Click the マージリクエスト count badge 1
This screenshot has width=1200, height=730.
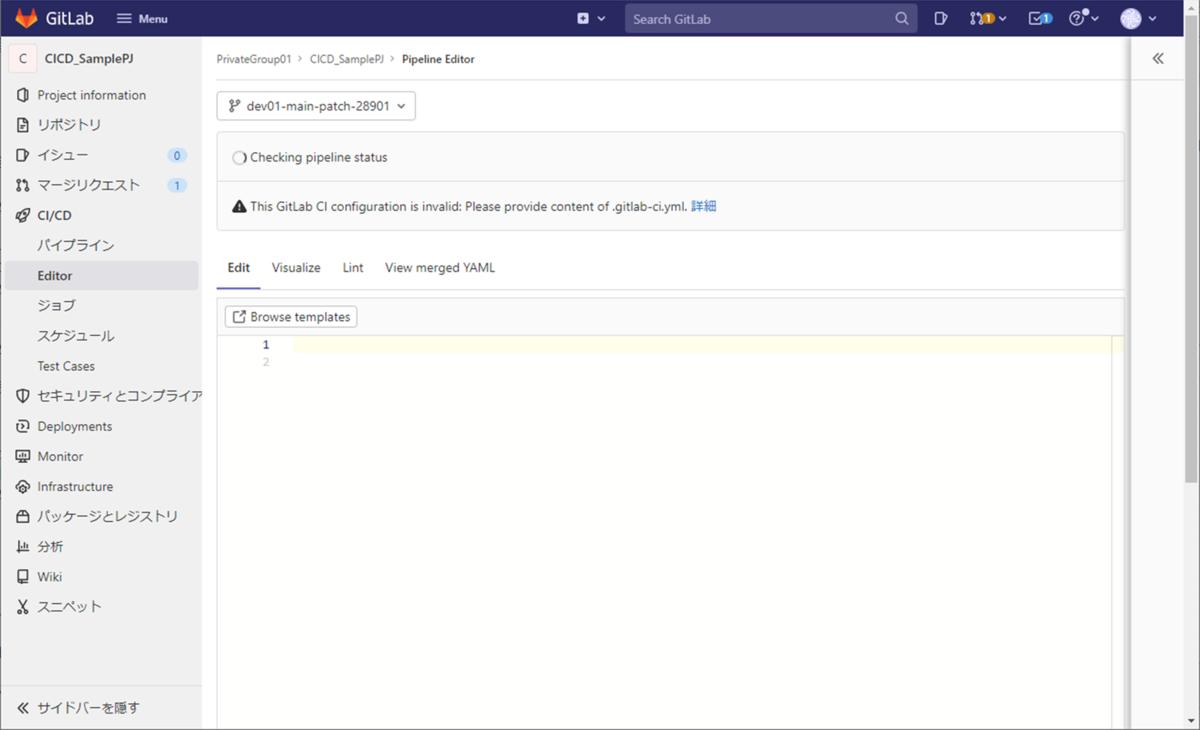(x=177, y=185)
